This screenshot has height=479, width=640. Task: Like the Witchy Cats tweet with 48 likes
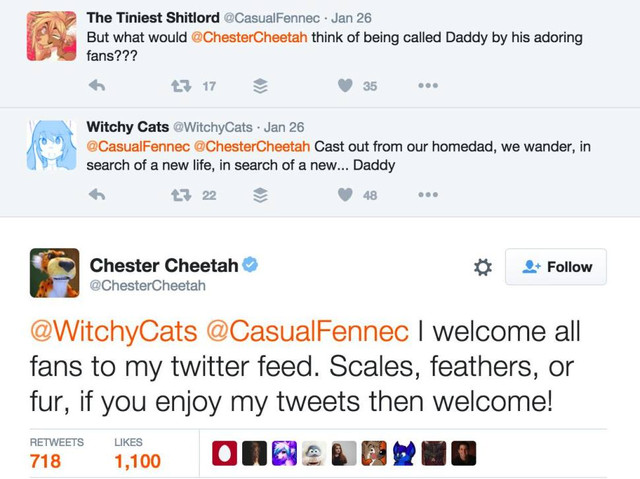pyautogui.click(x=345, y=195)
